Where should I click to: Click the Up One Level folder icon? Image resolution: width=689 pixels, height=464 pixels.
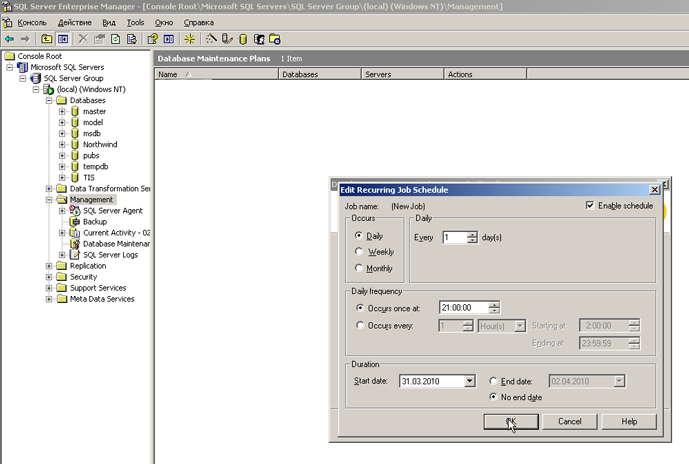click(46, 39)
